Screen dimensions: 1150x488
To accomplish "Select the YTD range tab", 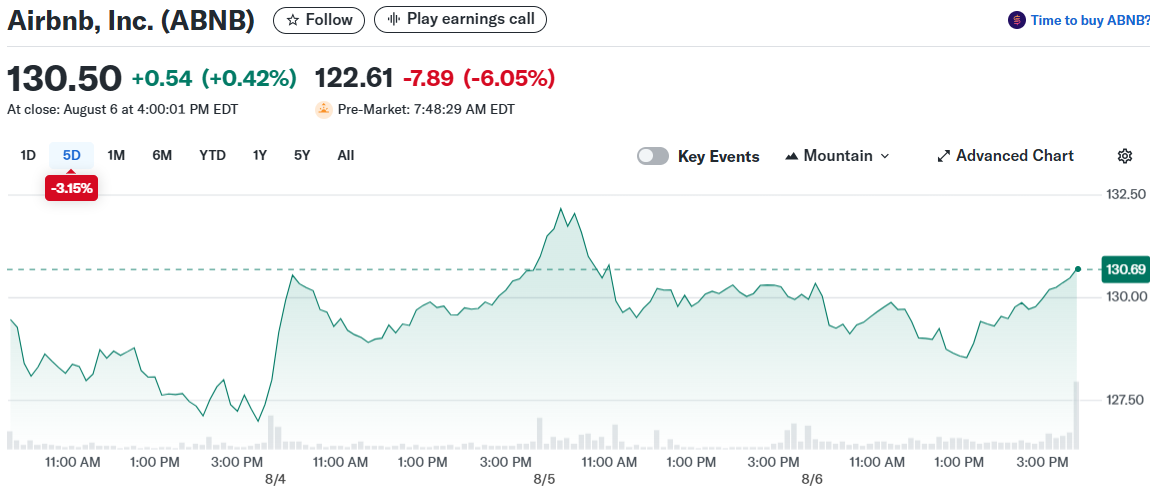I will [213, 156].
